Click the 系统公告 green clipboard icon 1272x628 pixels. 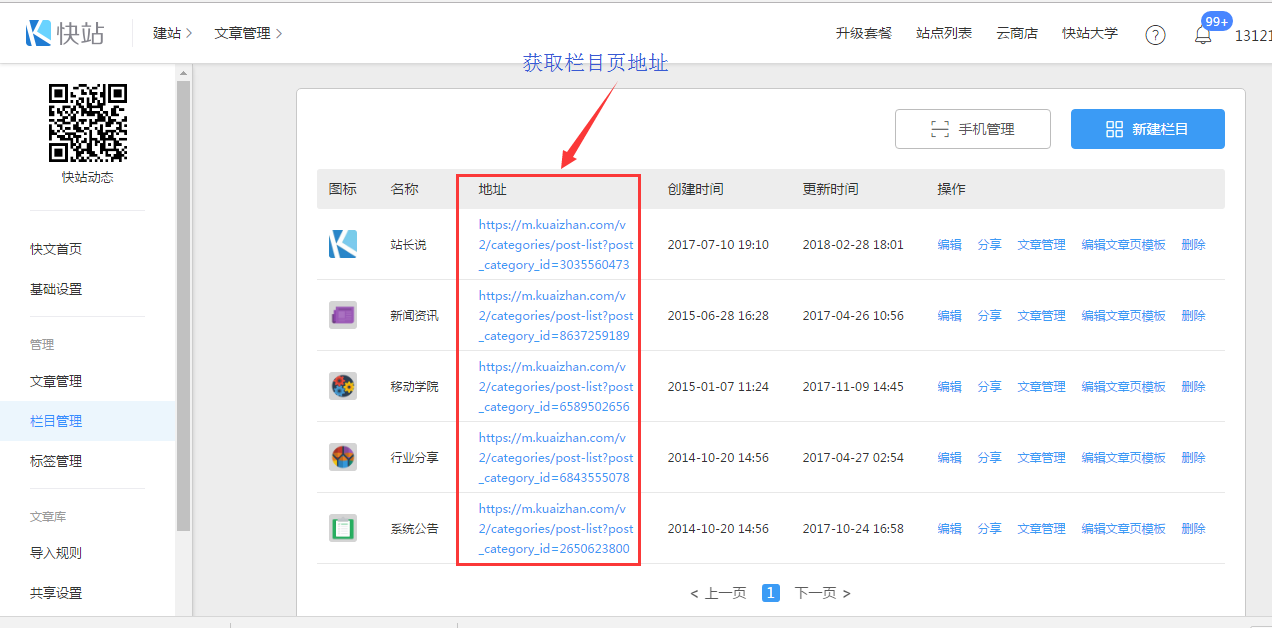point(343,528)
